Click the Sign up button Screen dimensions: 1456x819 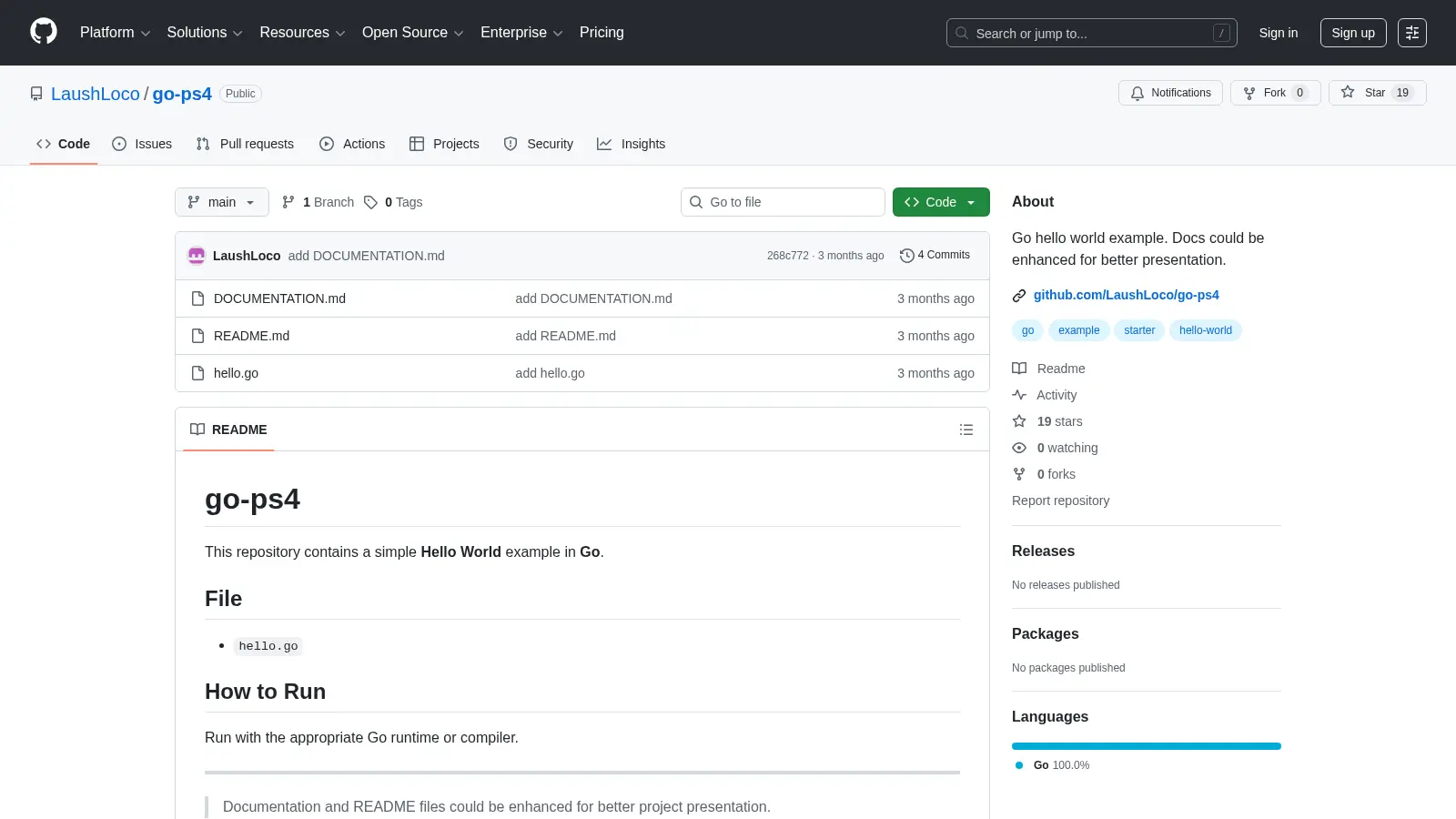1353,33
